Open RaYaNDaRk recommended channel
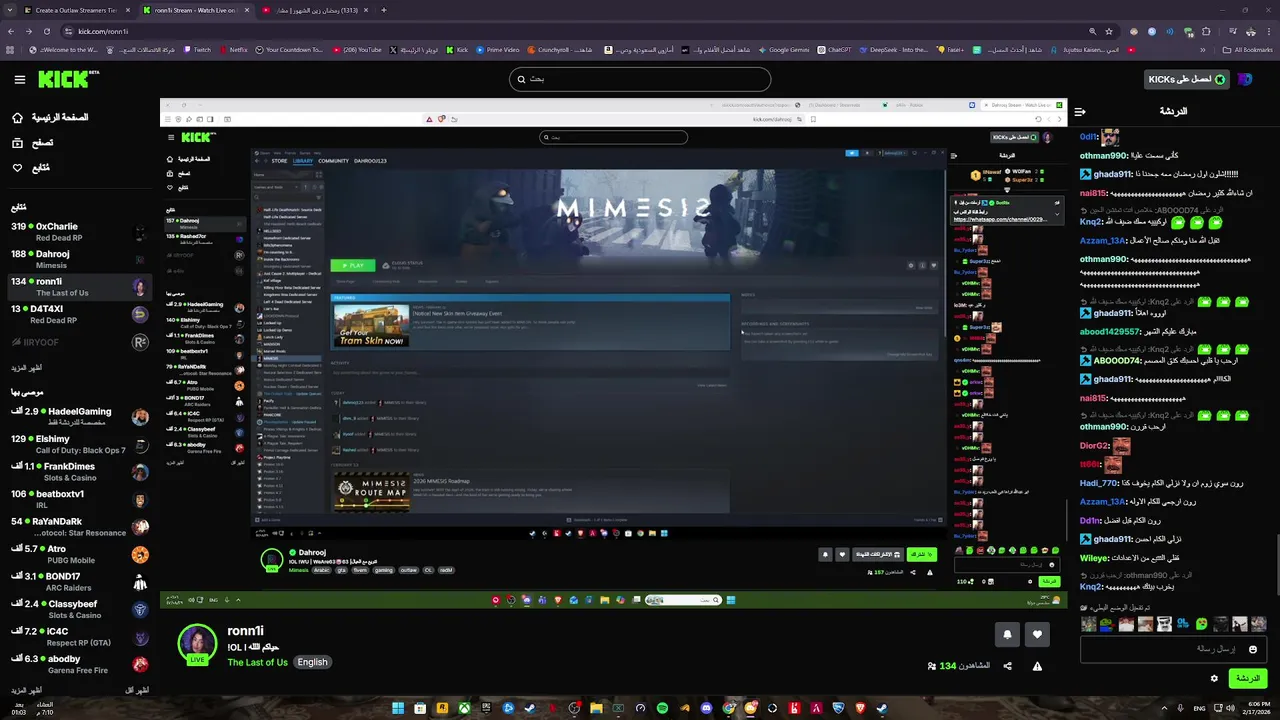The height and width of the screenshot is (720, 1280). coord(78,526)
